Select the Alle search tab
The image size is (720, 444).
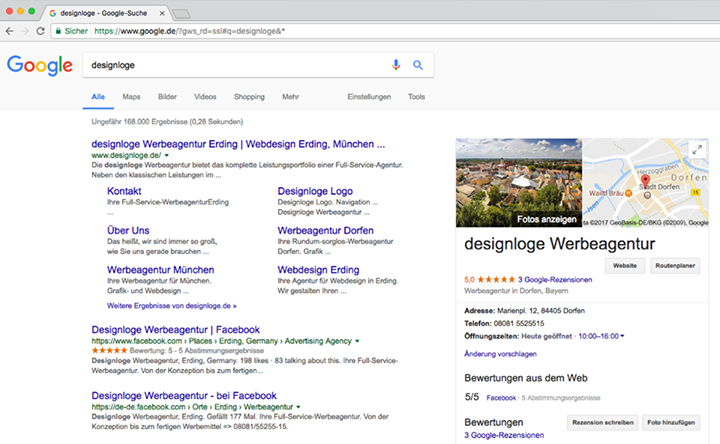click(x=98, y=97)
